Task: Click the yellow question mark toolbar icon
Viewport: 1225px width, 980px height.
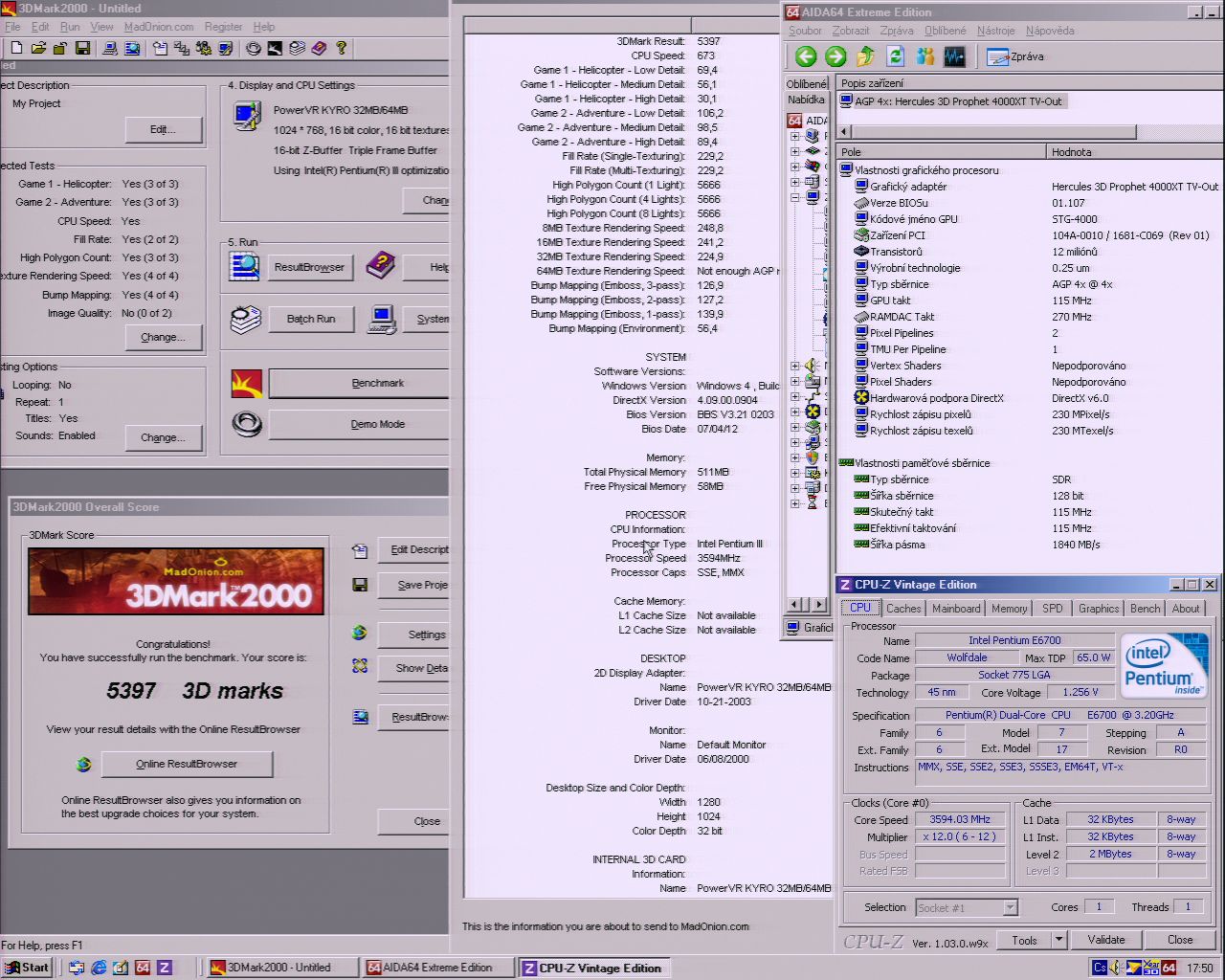Action: coord(341,48)
